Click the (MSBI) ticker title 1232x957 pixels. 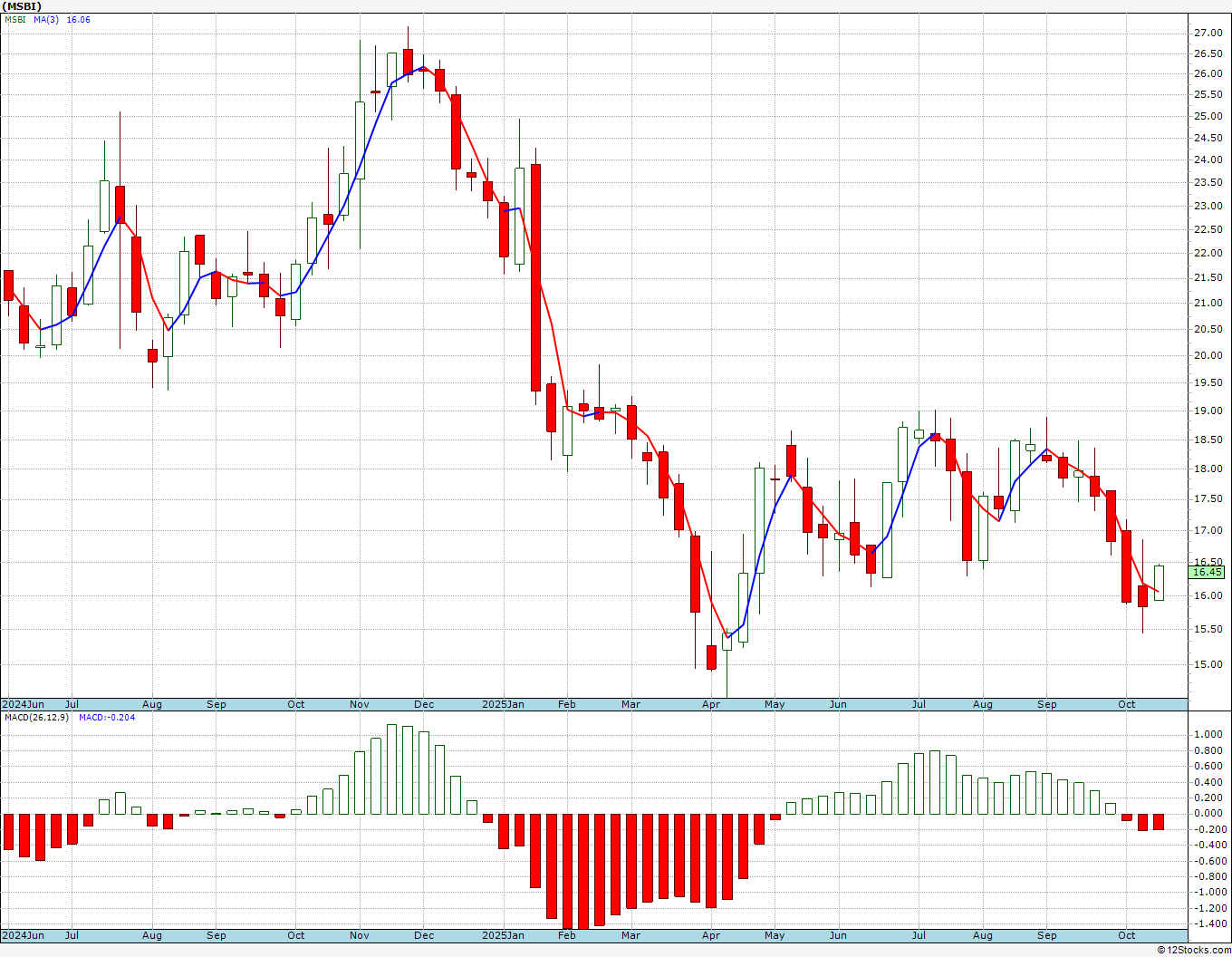[x=23, y=6]
